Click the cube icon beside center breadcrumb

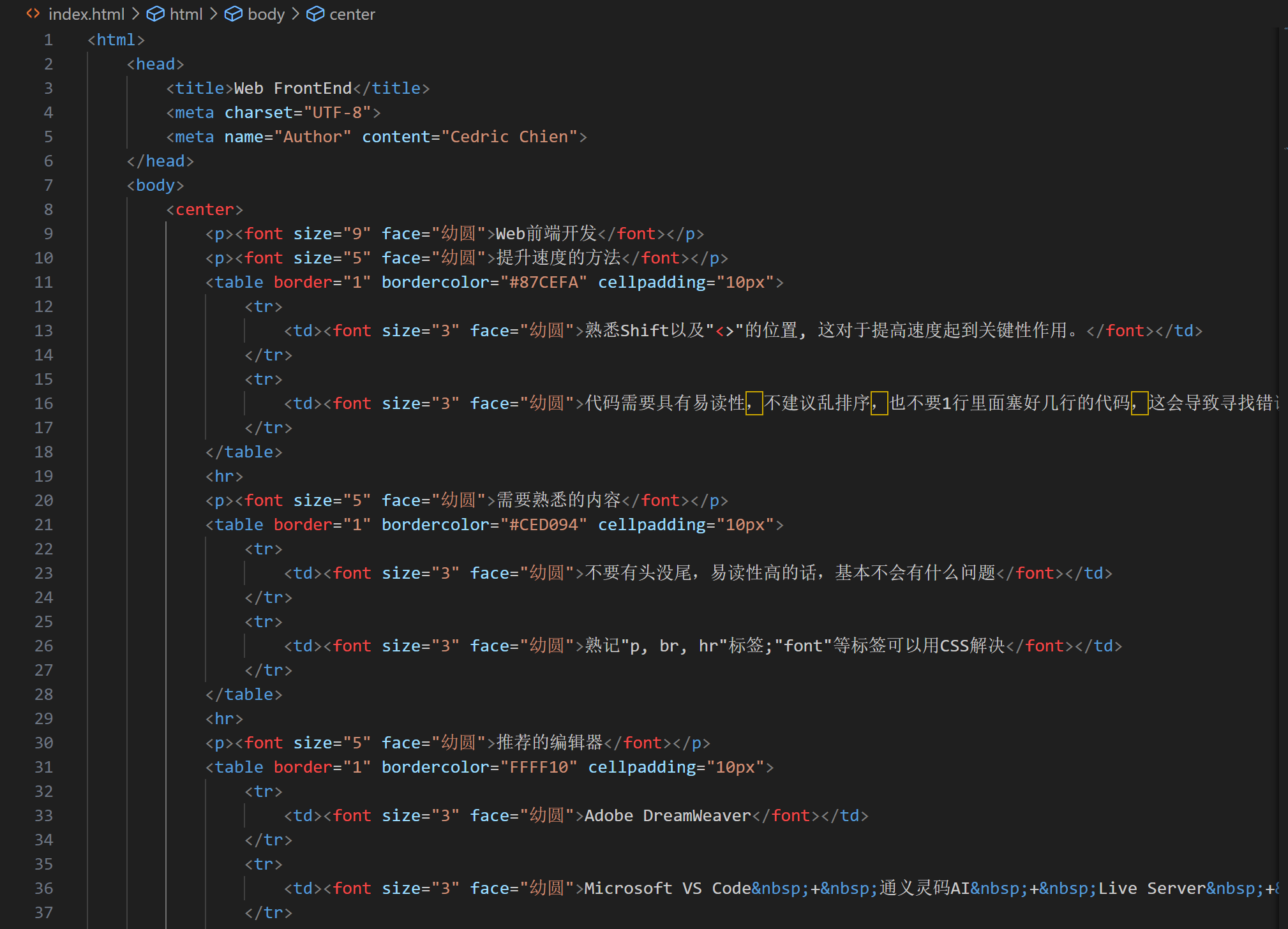point(315,14)
